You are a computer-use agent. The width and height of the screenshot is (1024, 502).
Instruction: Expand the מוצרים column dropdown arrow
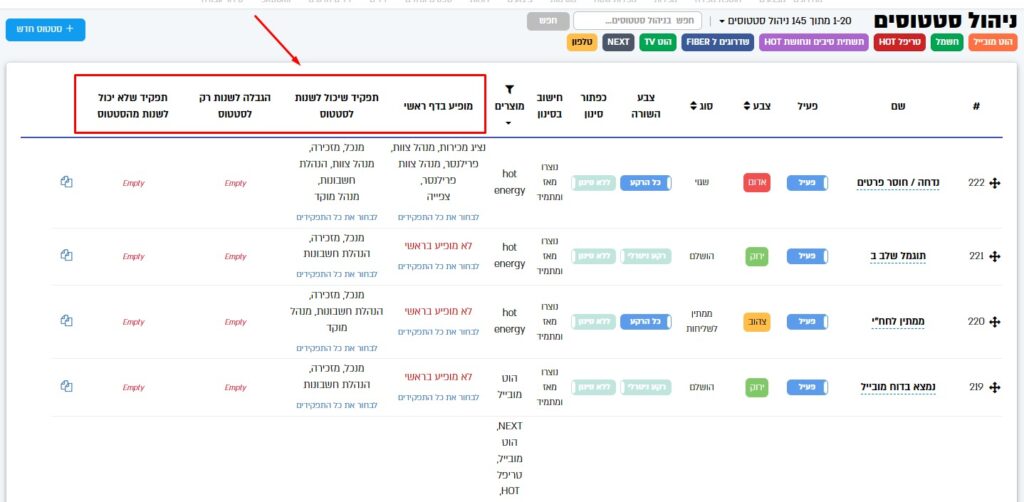click(509, 124)
